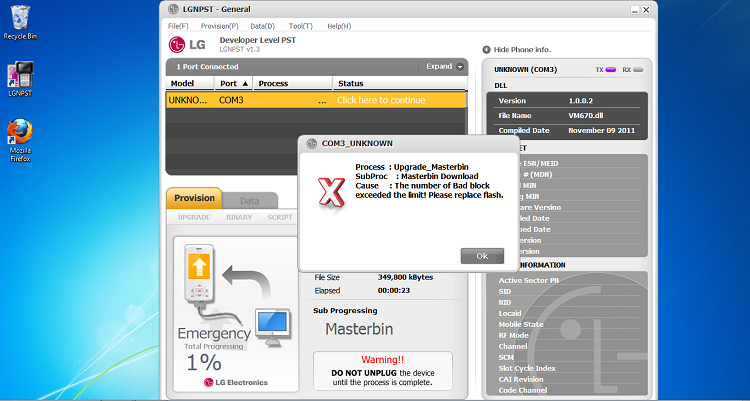Click Locaid info row
Image resolution: width=750 pixels, height=401 pixels.
(510, 313)
